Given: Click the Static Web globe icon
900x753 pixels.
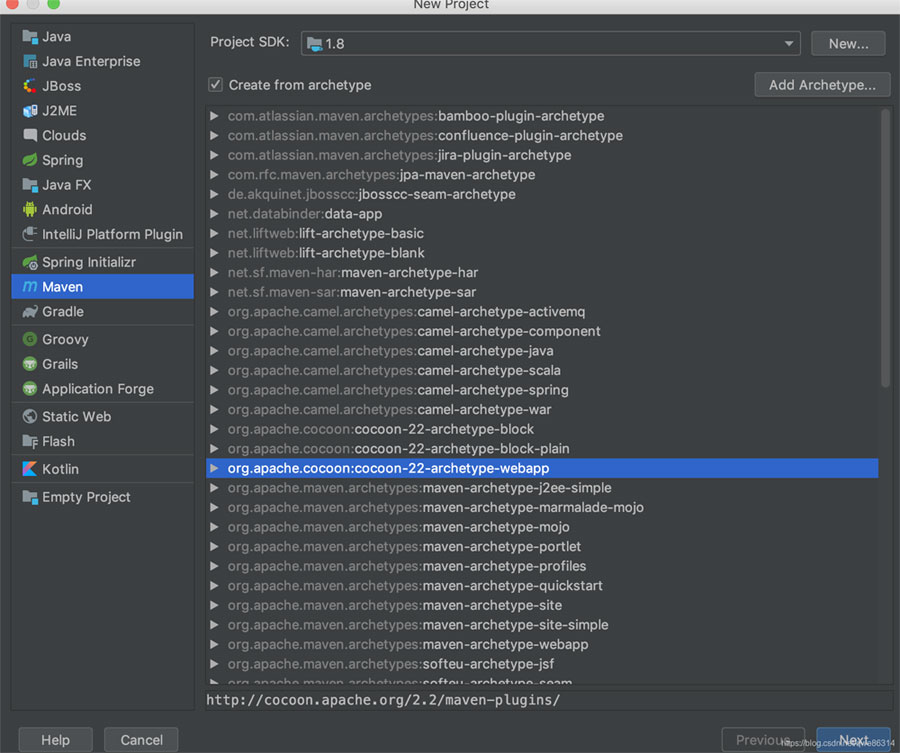Looking at the screenshot, I should [x=30, y=417].
